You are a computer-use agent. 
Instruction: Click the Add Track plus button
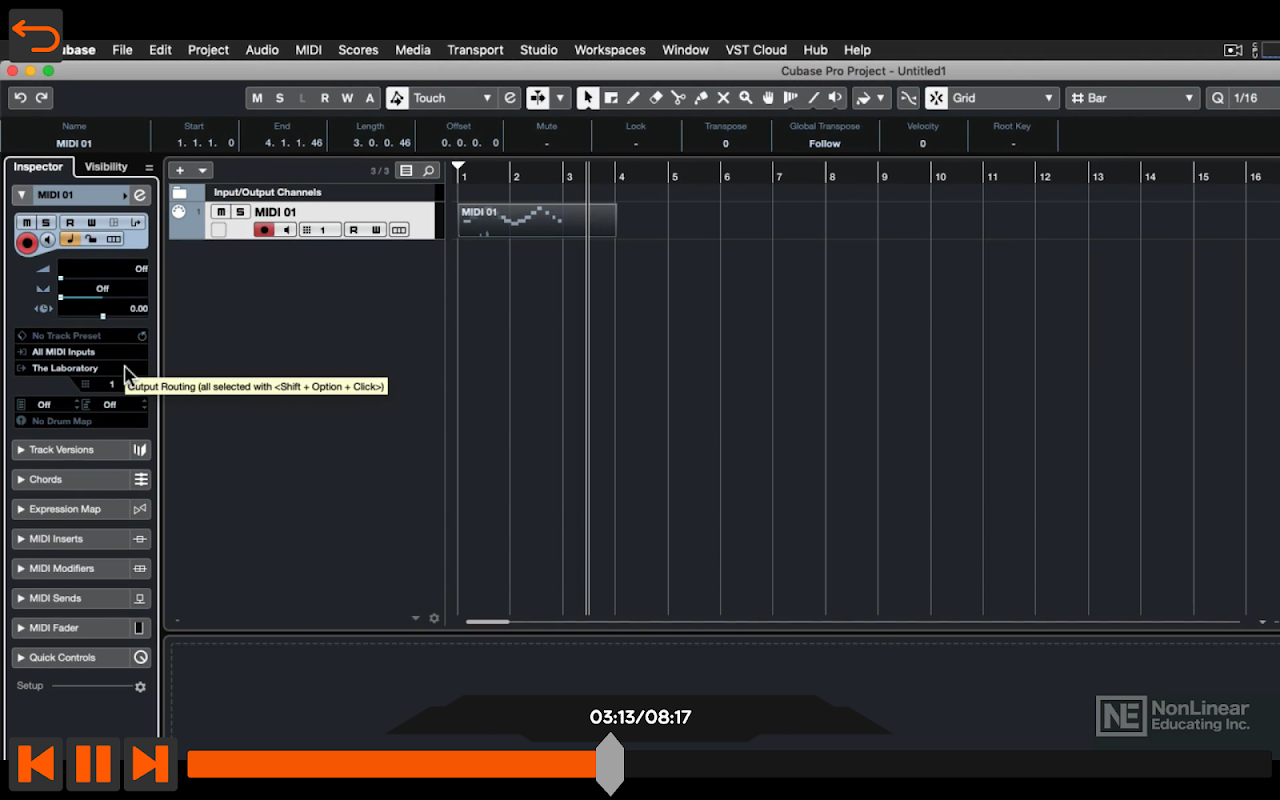[180, 171]
